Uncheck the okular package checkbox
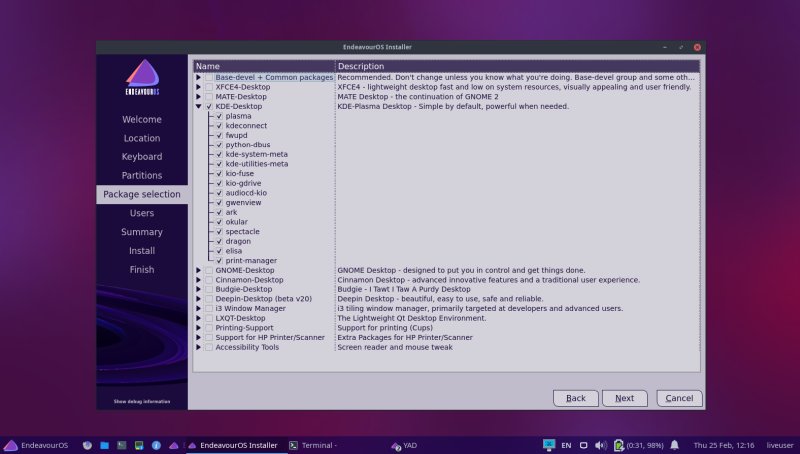The image size is (800, 454). pyautogui.click(x=219, y=222)
